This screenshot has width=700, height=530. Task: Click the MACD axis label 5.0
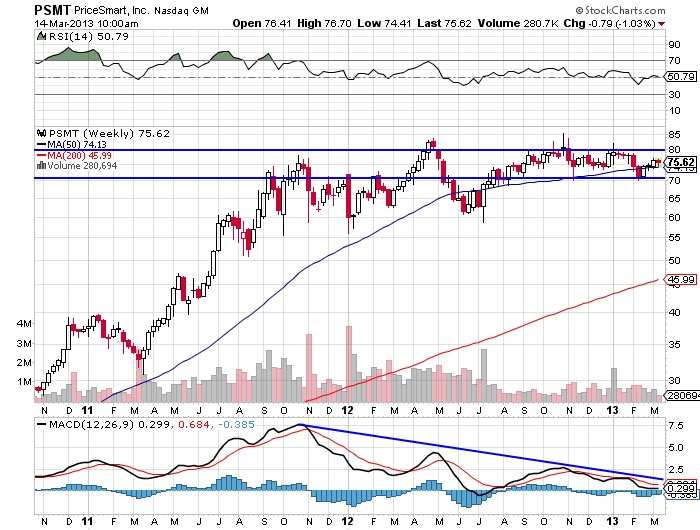click(676, 447)
